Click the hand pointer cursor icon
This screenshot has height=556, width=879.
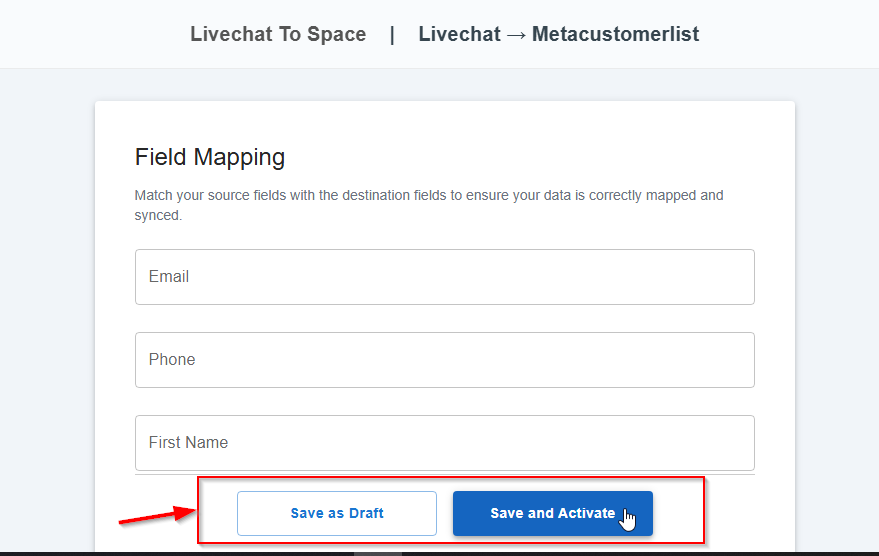(628, 520)
